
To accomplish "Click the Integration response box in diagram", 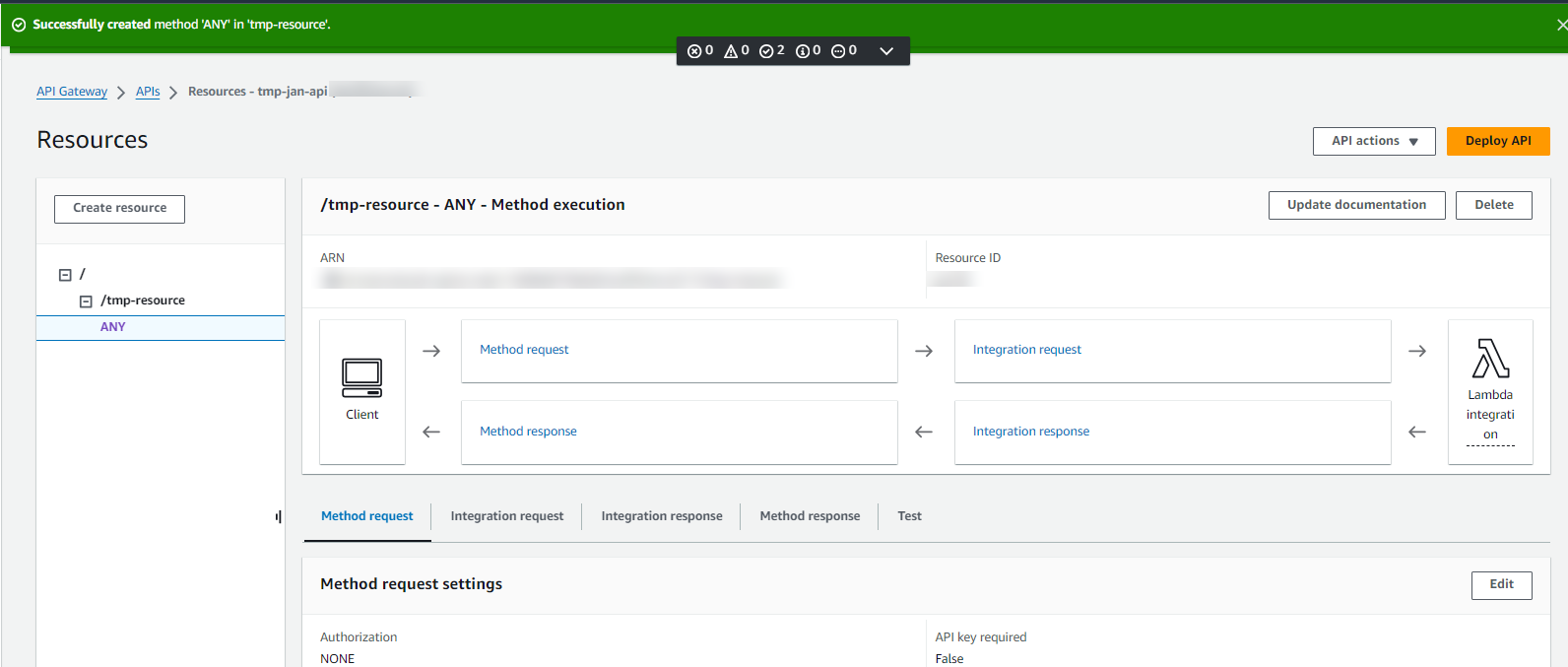I will 1172,432.
